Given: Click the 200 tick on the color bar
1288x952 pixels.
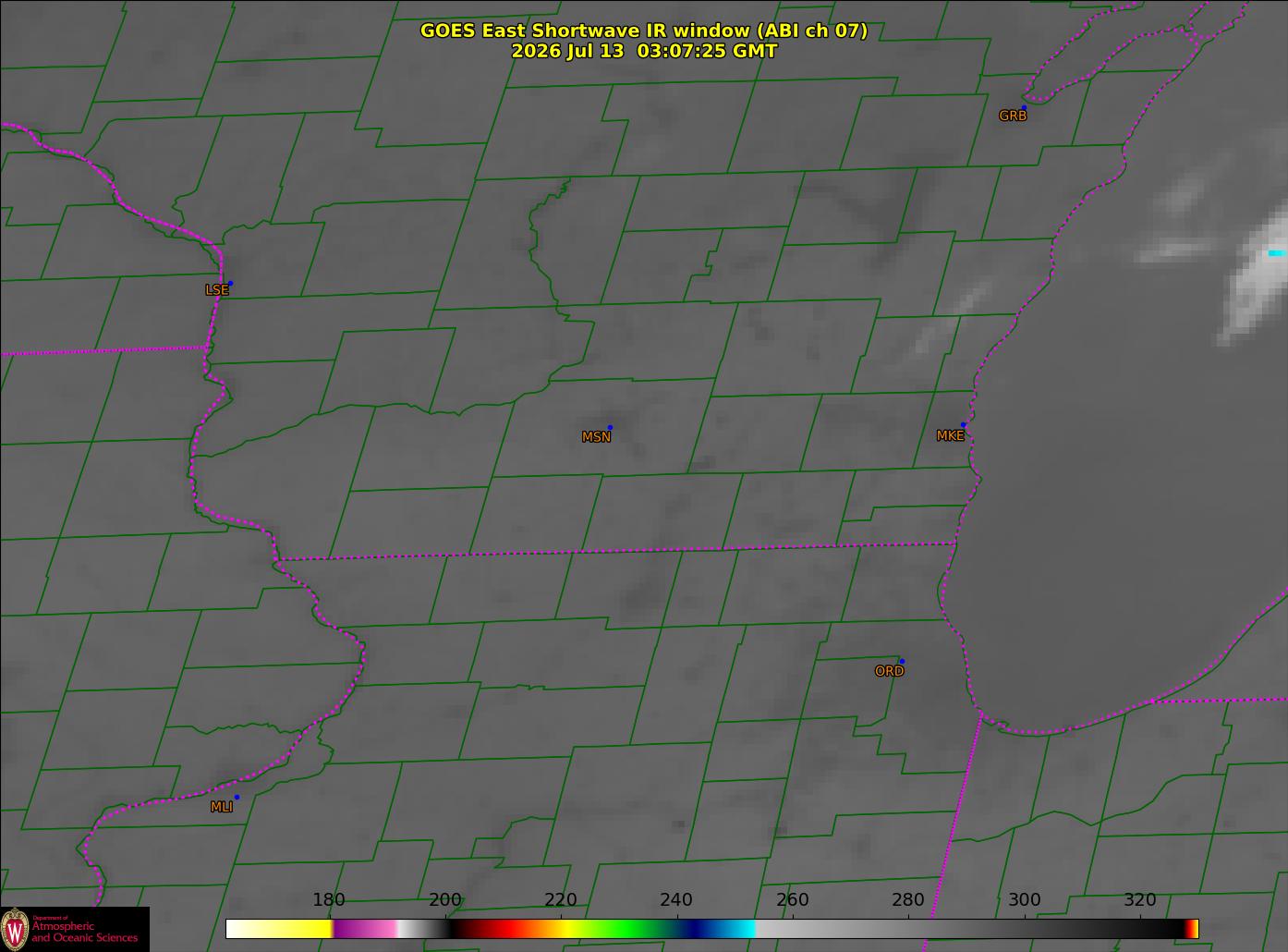Looking at the screenshot, I should pyautogui.click(x=445, y=899).
